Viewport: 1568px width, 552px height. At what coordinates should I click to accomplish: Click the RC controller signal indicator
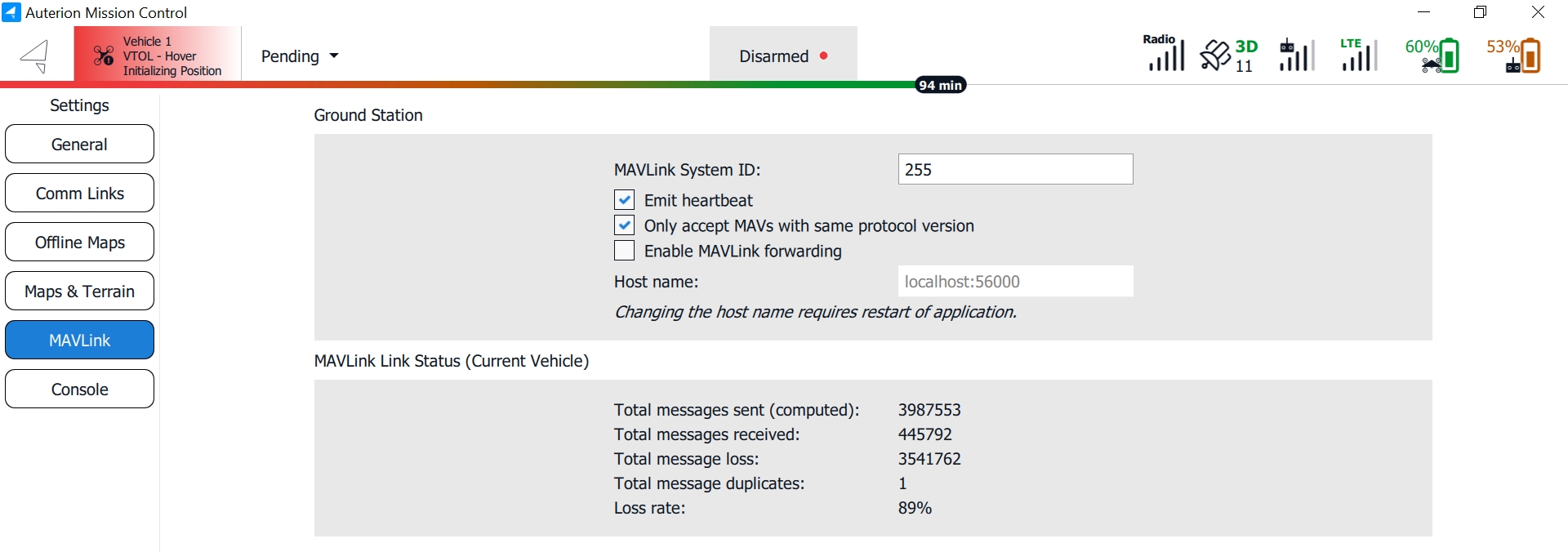coord(1296,56)
